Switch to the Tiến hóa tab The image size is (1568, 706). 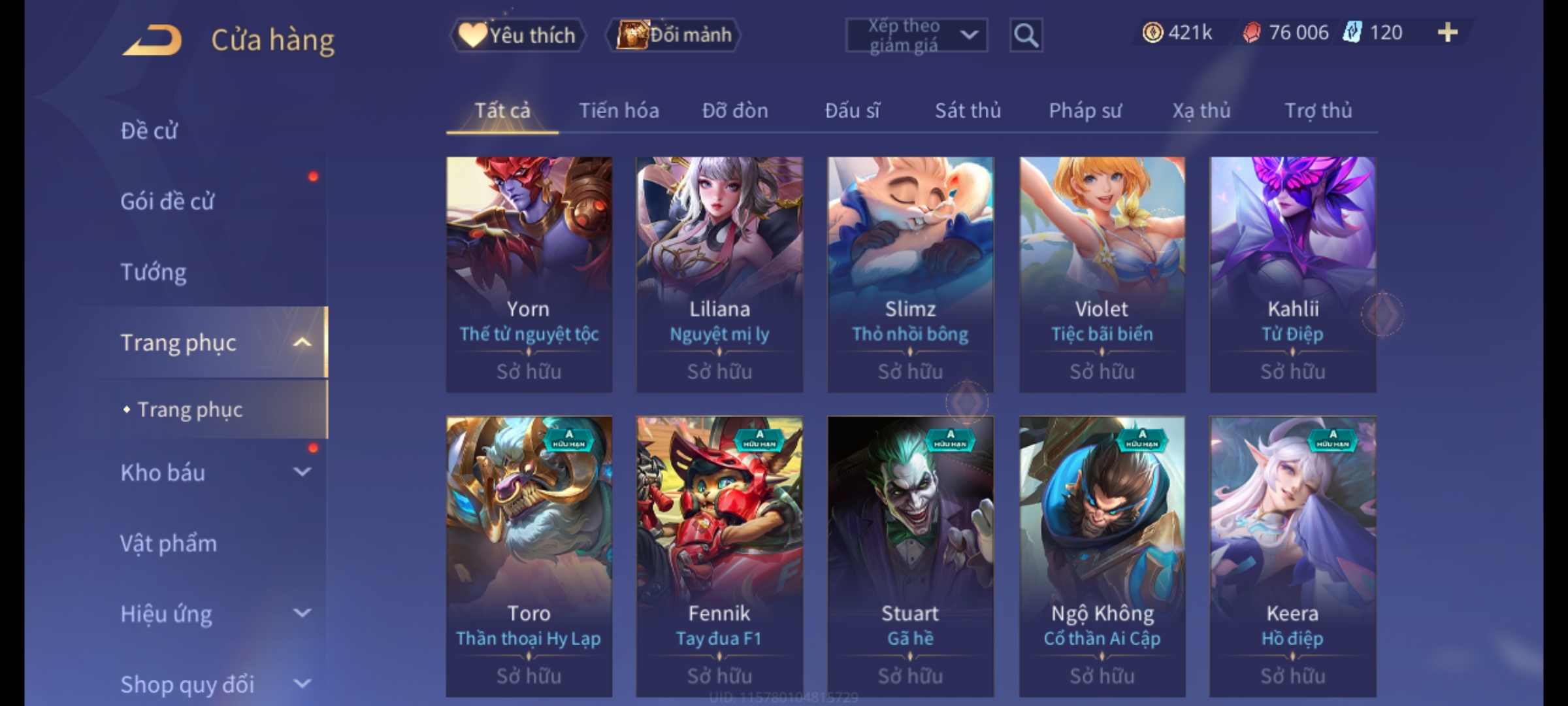tap(619, 110)
